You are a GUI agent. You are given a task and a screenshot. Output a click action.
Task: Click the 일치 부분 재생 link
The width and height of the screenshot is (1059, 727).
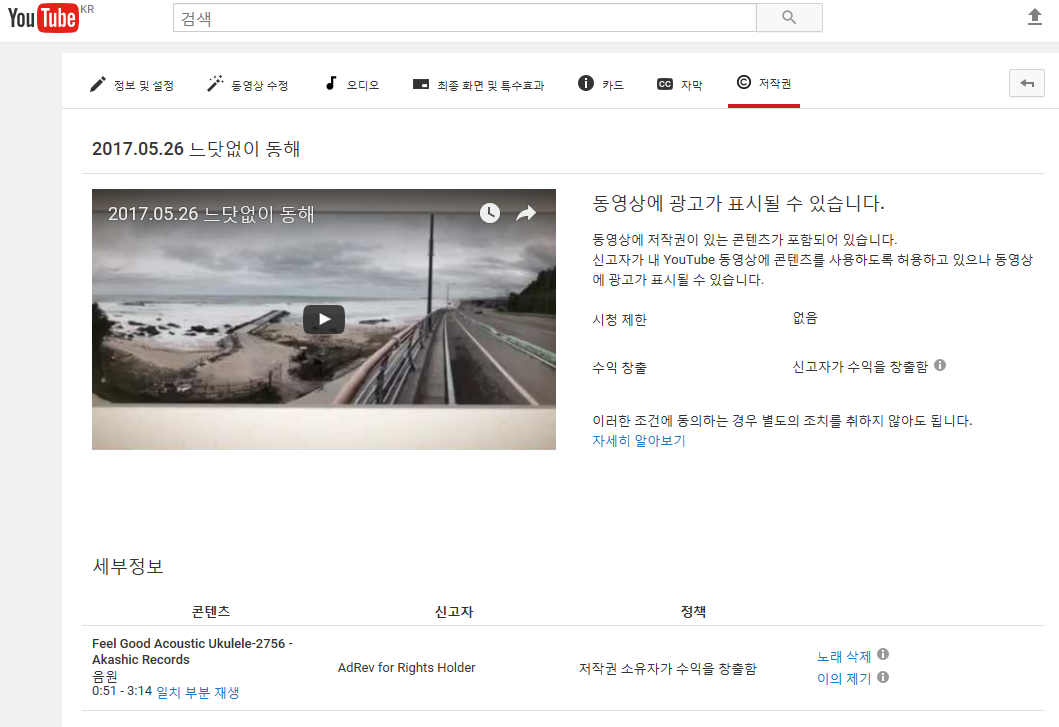click(198, 692)
